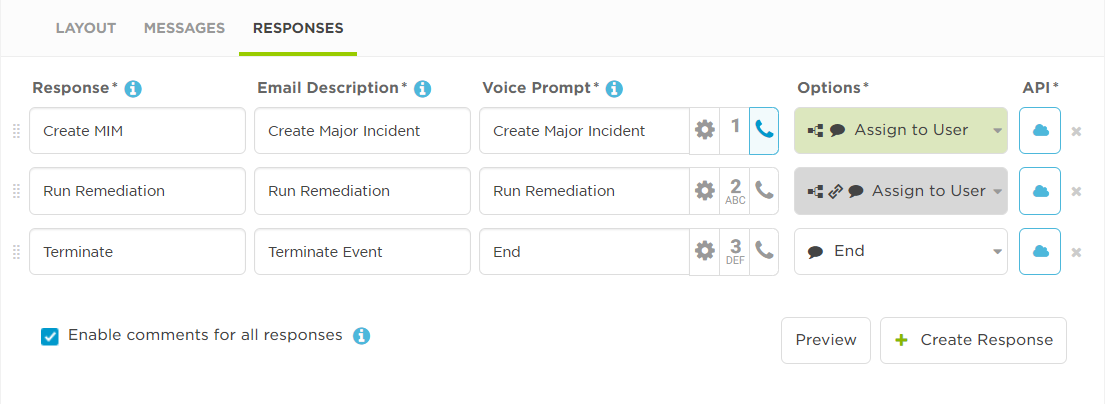Screen dimensions: 1105x404
Task: Uncheck Enable comments for all responses
Action: [x=49, y=336]
